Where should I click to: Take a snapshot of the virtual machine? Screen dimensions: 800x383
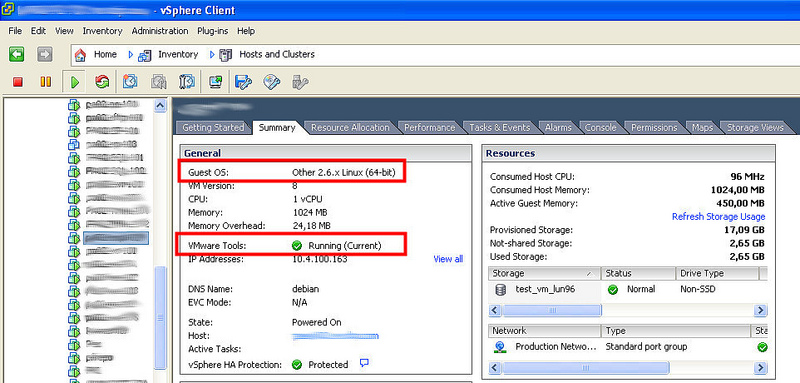point(131,82)
